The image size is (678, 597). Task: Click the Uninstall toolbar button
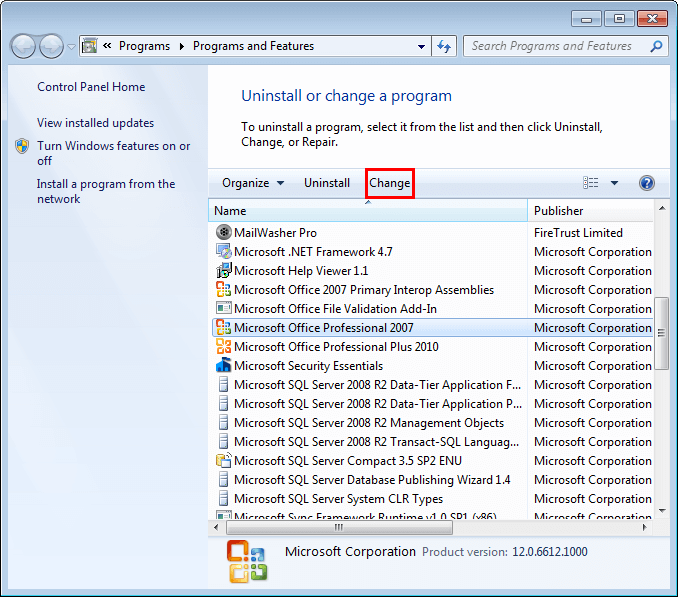327,183
